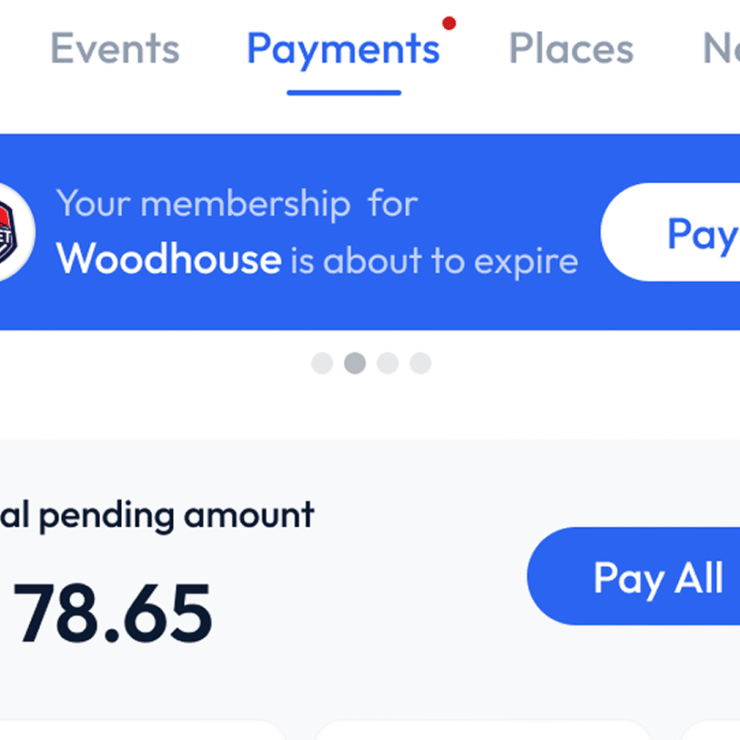Open the middle card at the bottom edge

(483, 730)
